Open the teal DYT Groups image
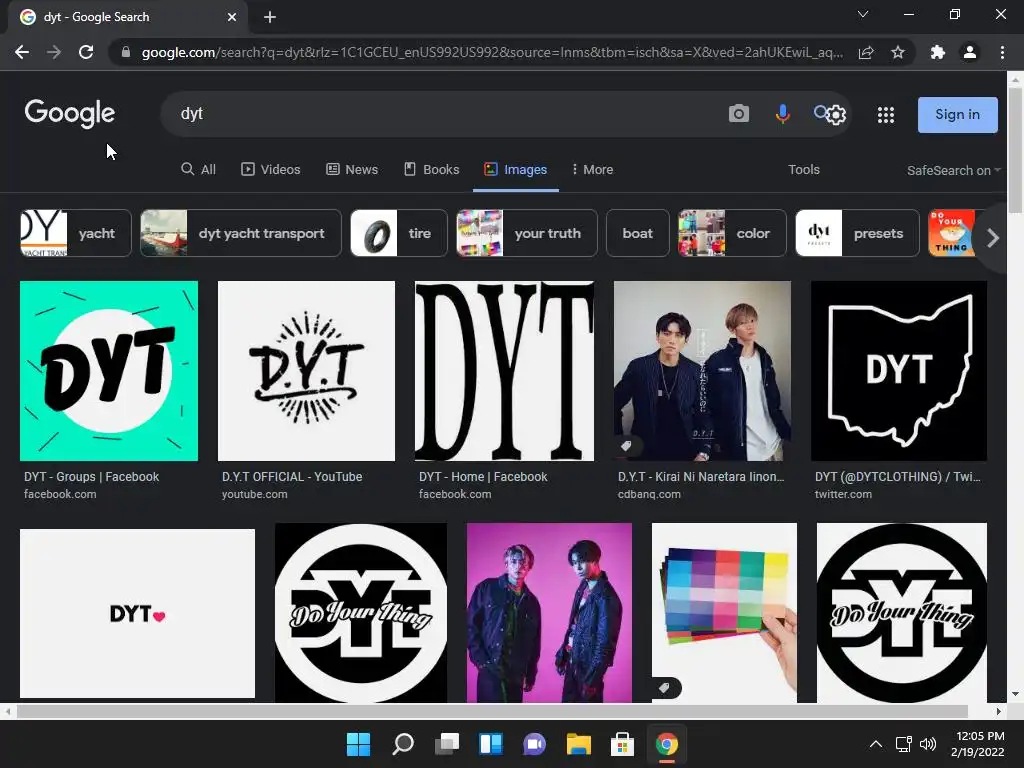 (109, 371)
